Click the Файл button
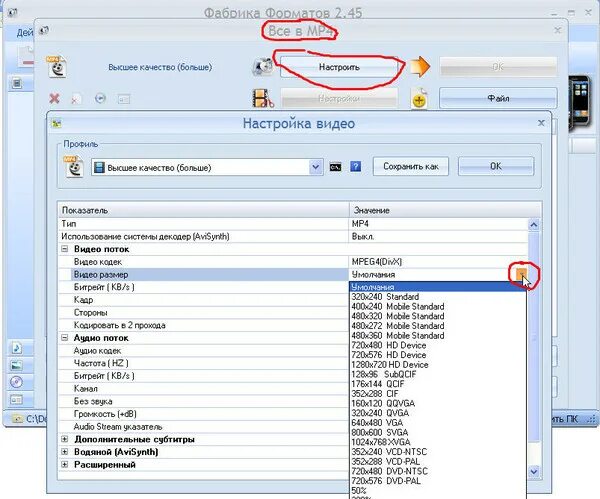600x499 pixels. coord(498,98)
